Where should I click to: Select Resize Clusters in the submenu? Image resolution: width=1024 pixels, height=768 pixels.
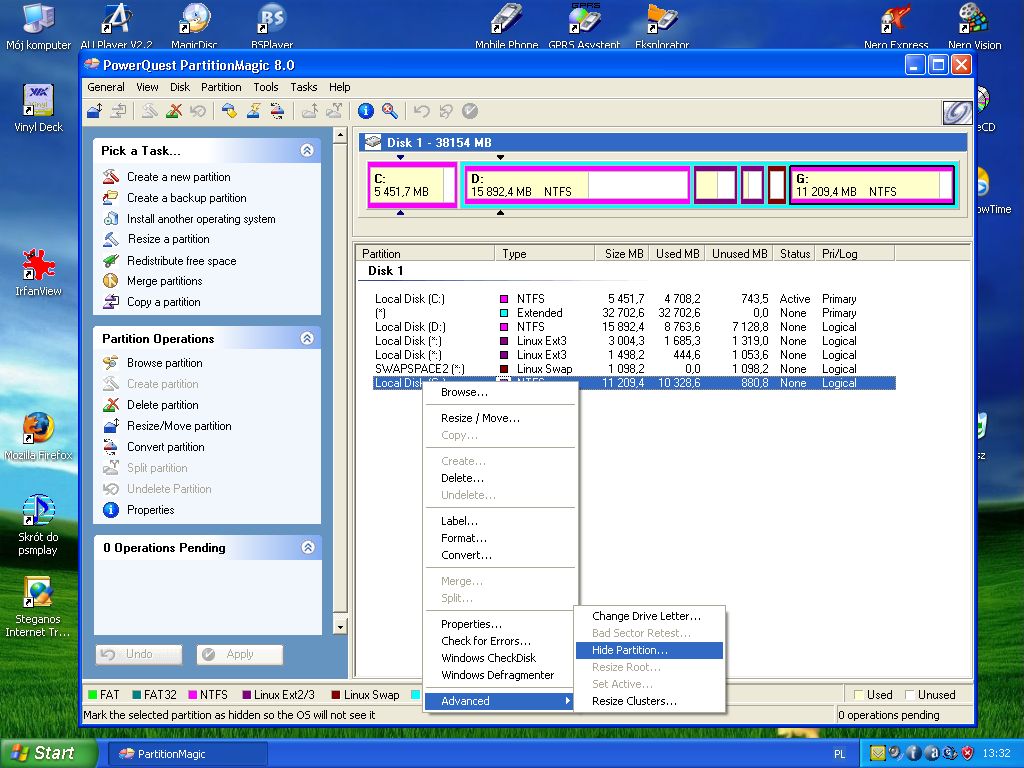pyautogui.click(x=649, y=701)
